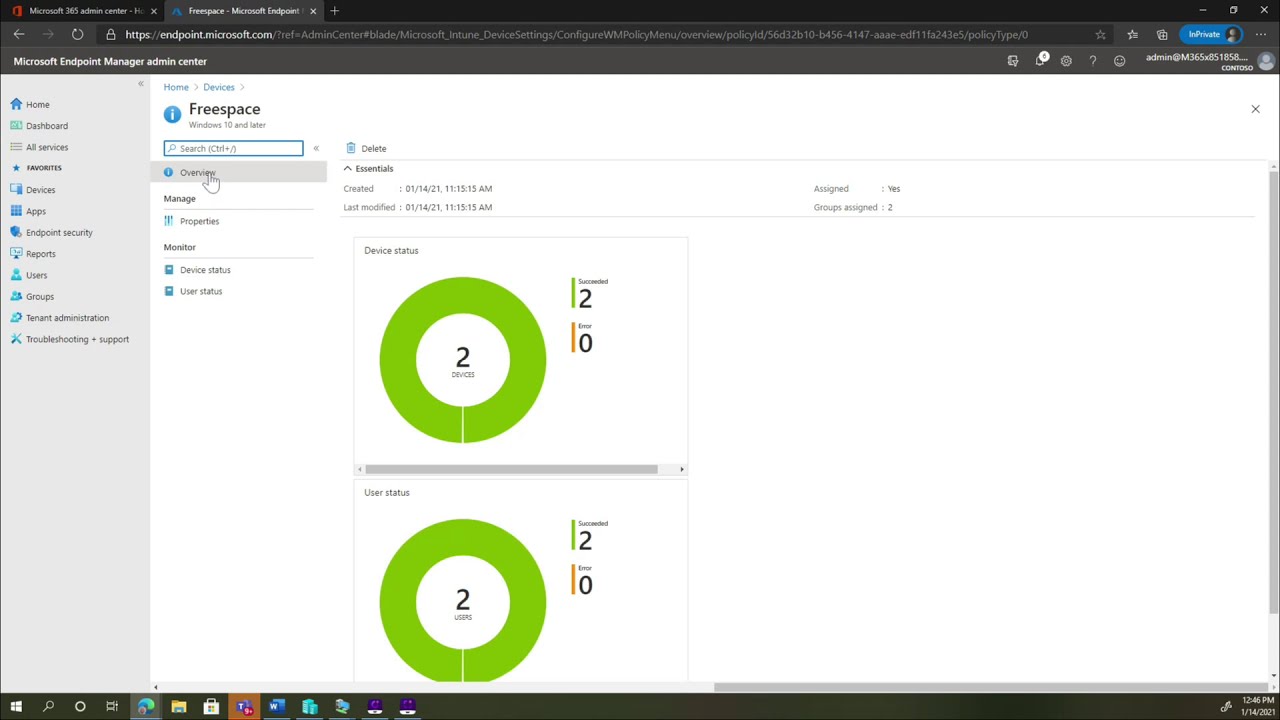The width and height of the screenshot is (1280, 720).
Task: Open File Explorer from the taskbar
Action: click(x=179, y=707)
